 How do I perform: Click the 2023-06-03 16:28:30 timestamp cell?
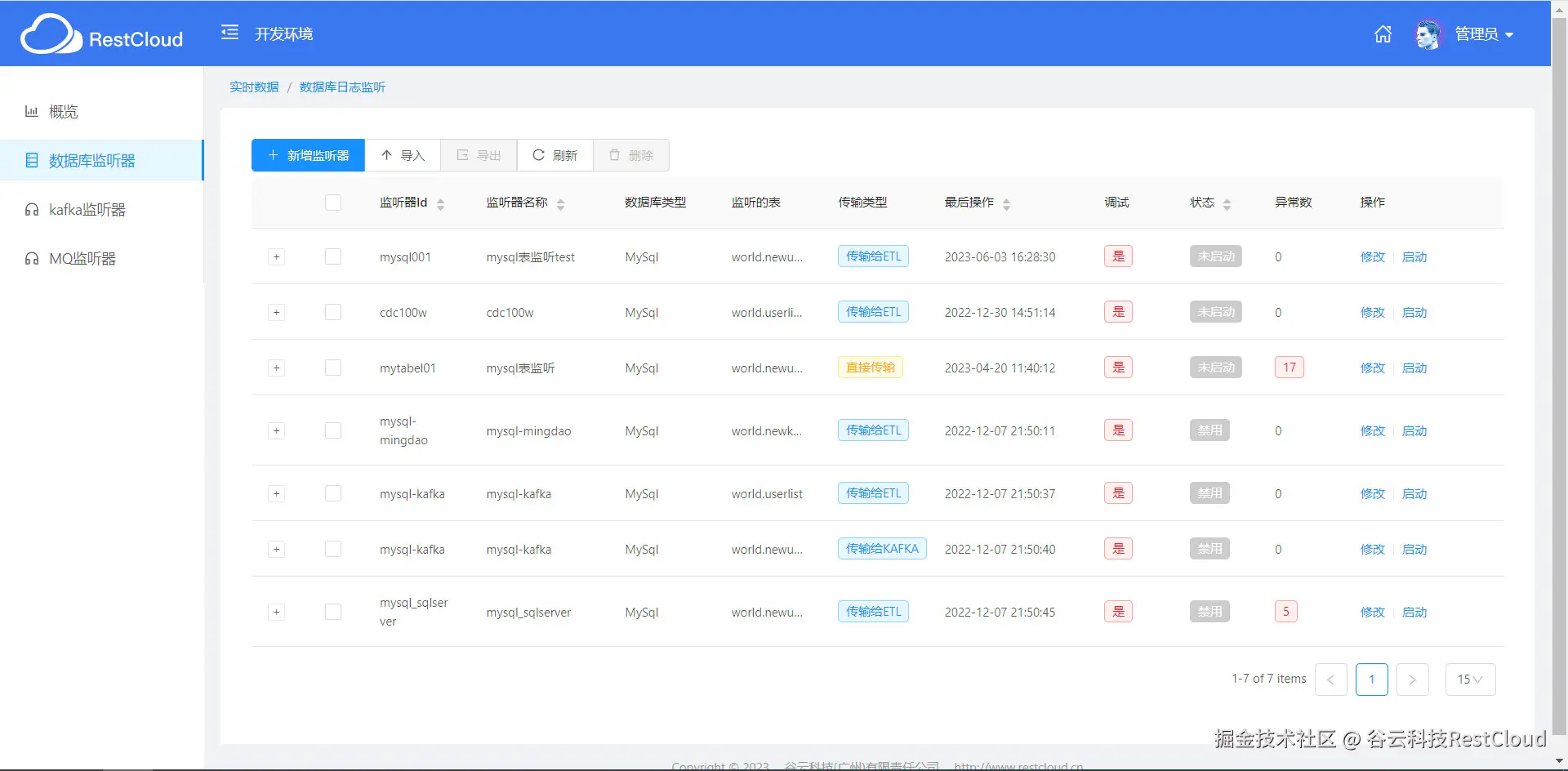coord(1000,257)
